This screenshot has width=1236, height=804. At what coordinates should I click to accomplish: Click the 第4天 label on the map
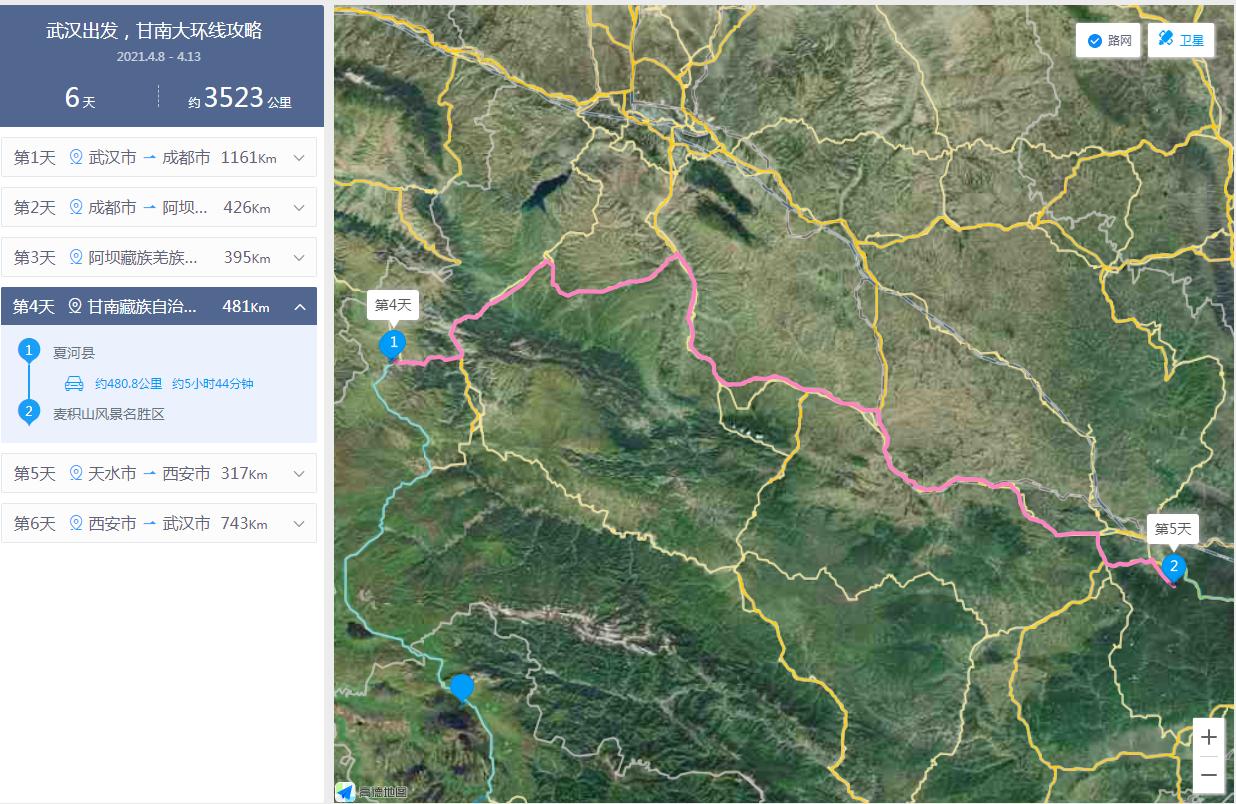[393, 305]
